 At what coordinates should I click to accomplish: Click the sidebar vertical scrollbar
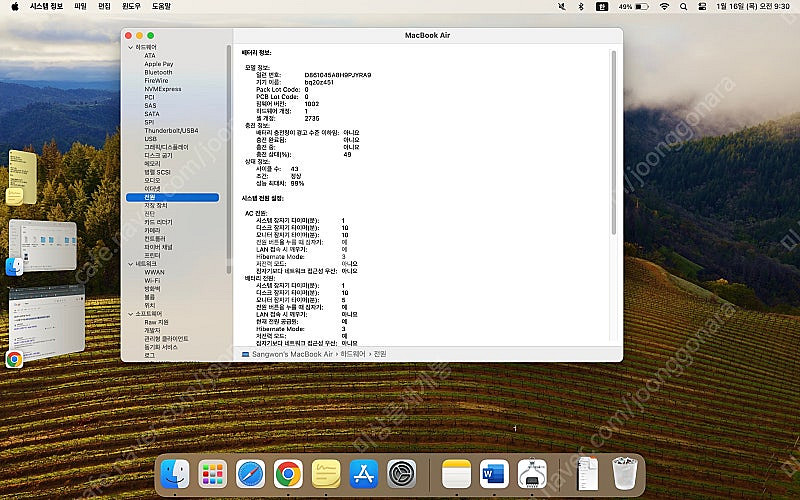pyautogui.click(x=229, y=158)
